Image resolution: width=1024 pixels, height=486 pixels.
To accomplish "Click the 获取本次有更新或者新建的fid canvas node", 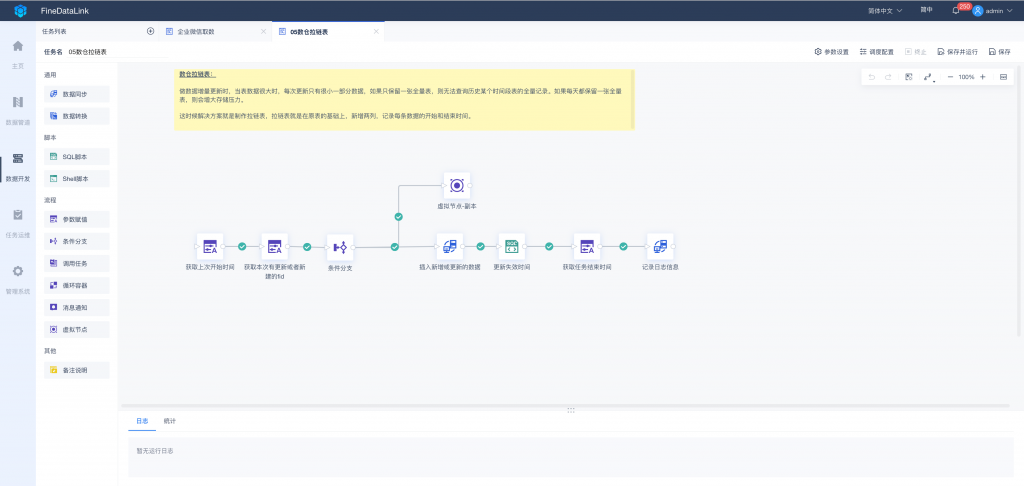I will 274,247.
